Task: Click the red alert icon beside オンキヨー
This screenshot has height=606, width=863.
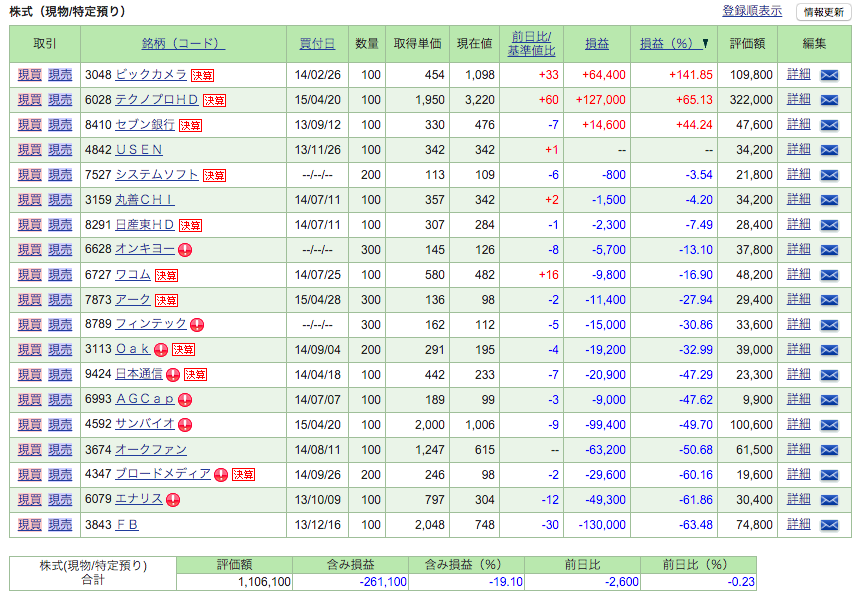Action: 185,250
